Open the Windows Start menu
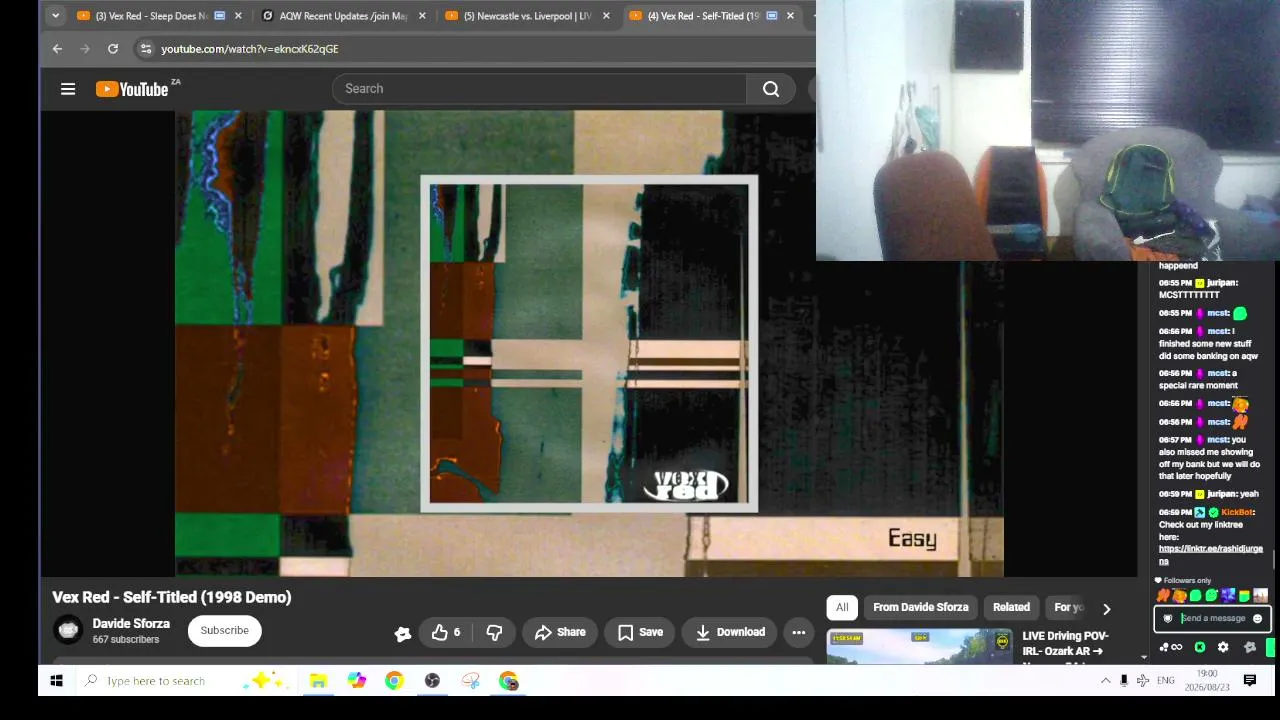The height and width of the screenshot is (720, 1280). 57,681
